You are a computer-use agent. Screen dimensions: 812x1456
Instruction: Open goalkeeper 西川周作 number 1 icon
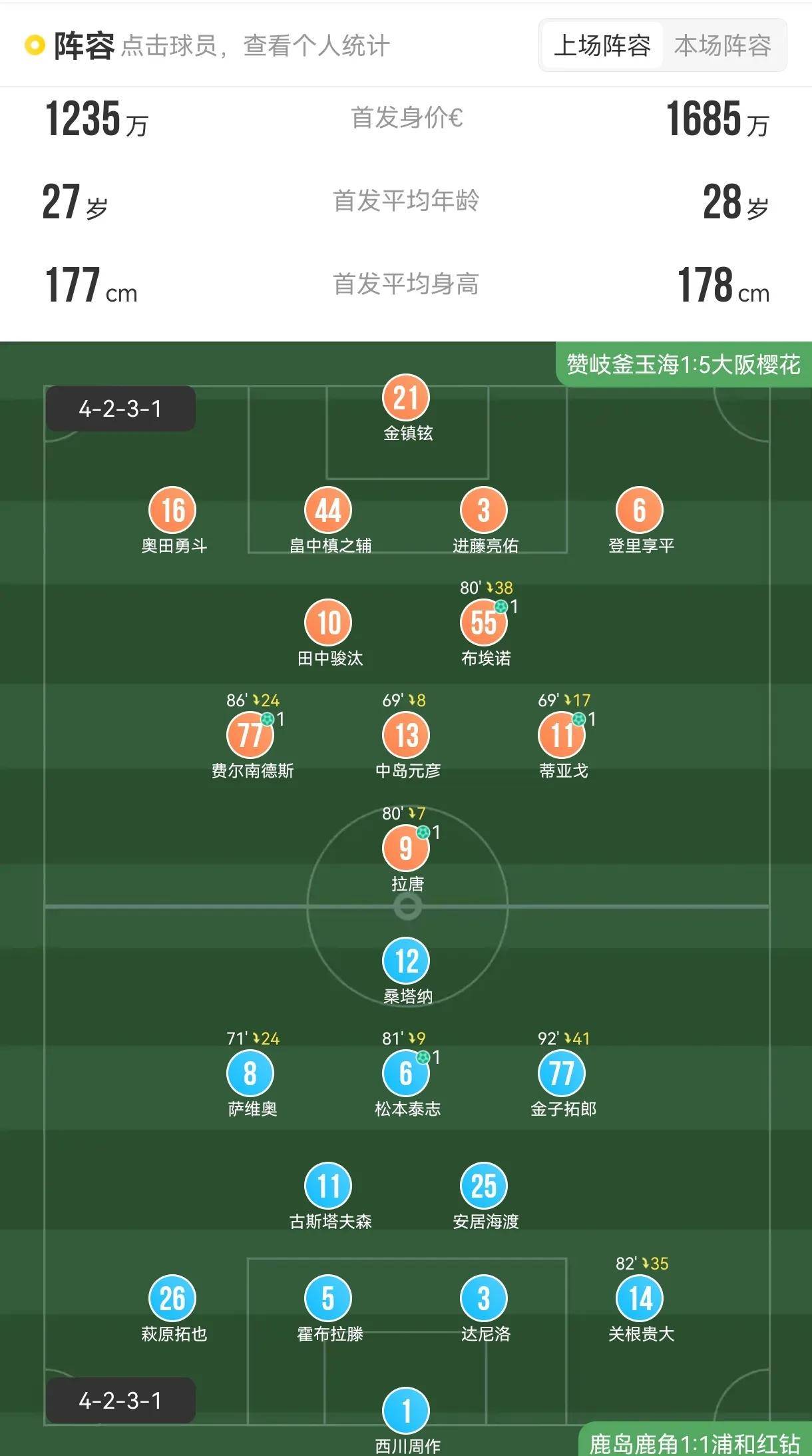(406, 1410)
